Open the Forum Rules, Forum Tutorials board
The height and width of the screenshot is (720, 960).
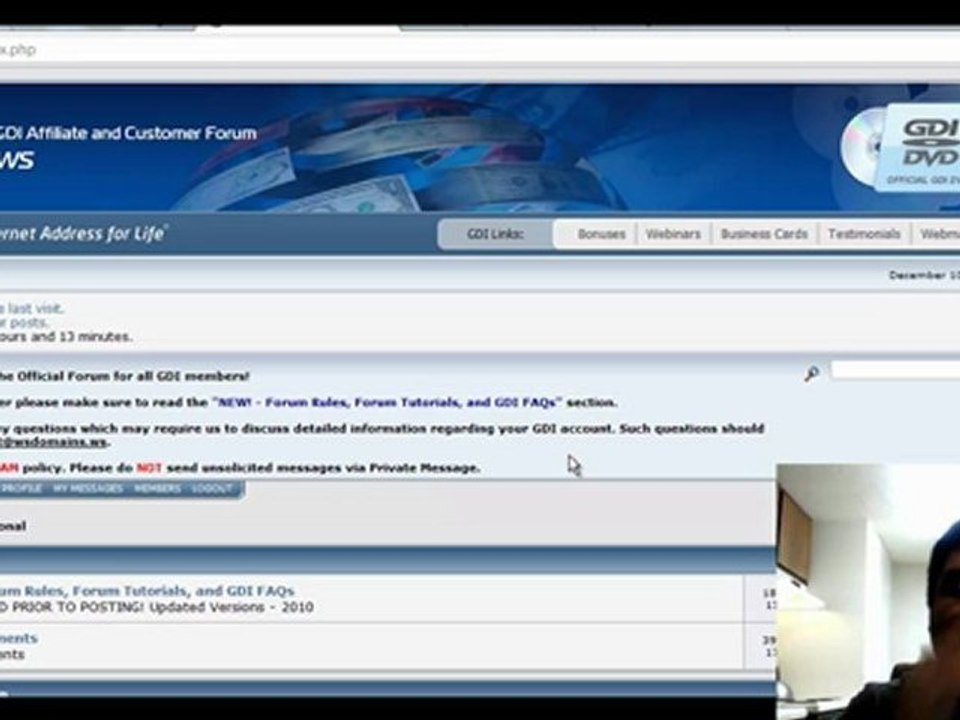pyautogui.click(x=147, y=591)
